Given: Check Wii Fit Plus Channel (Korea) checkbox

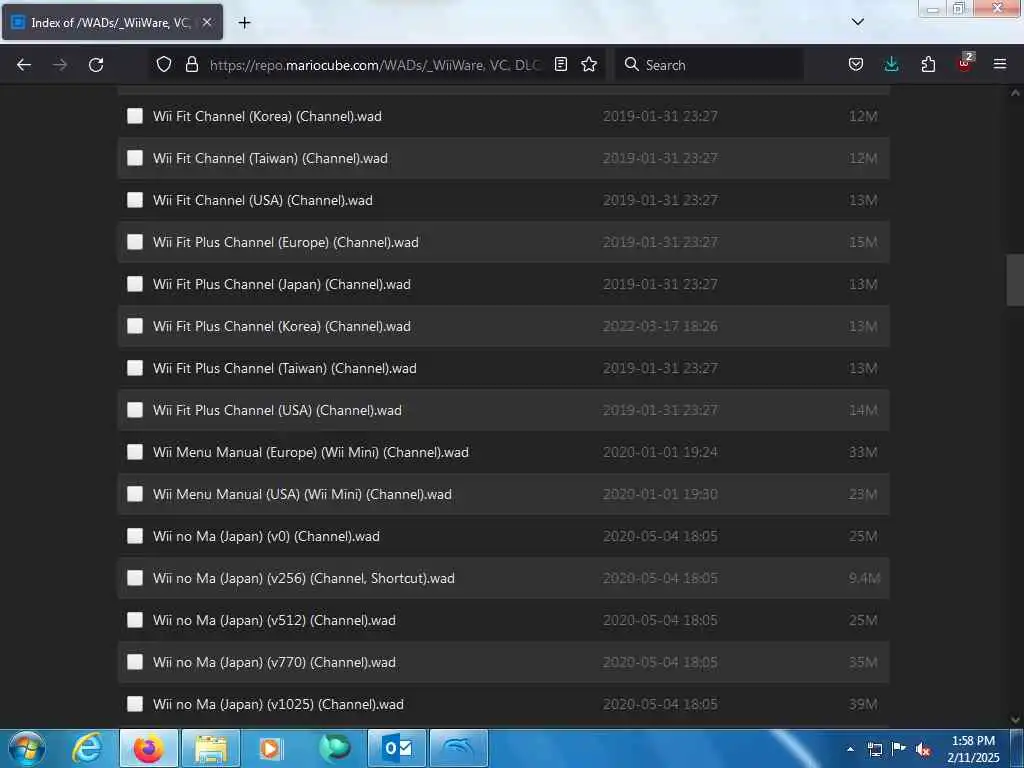Looking at the screenshot, I should [x=135, y=326].
